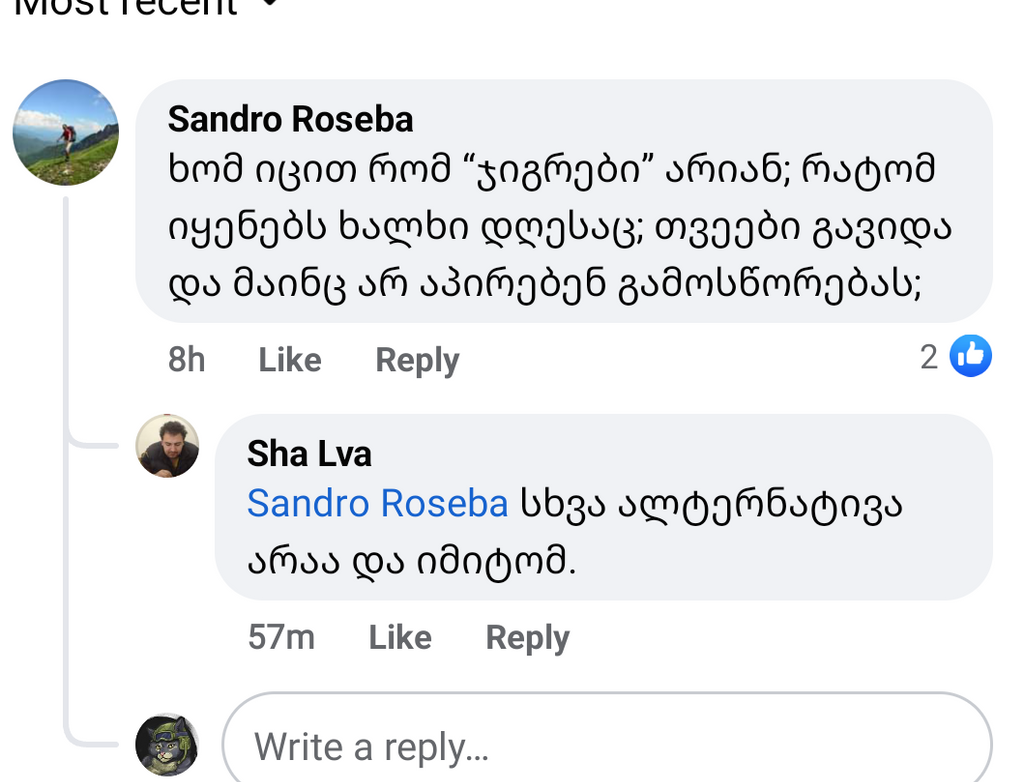The width and height of the screenshot is (1024, 782).
Task: Open Sha Lva's profile picture
Action: tap(167, 446)
